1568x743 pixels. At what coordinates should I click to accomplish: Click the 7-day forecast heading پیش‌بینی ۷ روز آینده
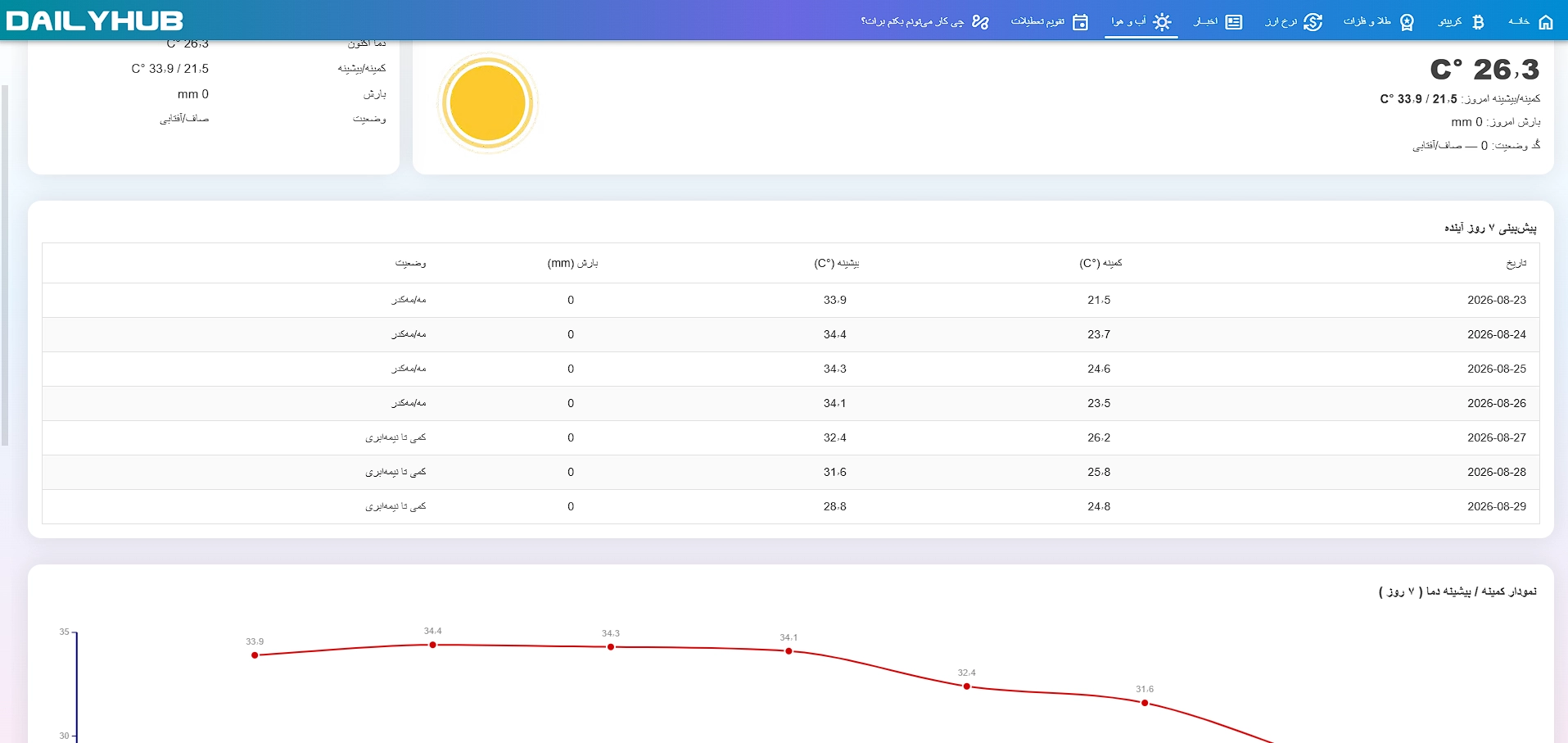click(1490, 228)
